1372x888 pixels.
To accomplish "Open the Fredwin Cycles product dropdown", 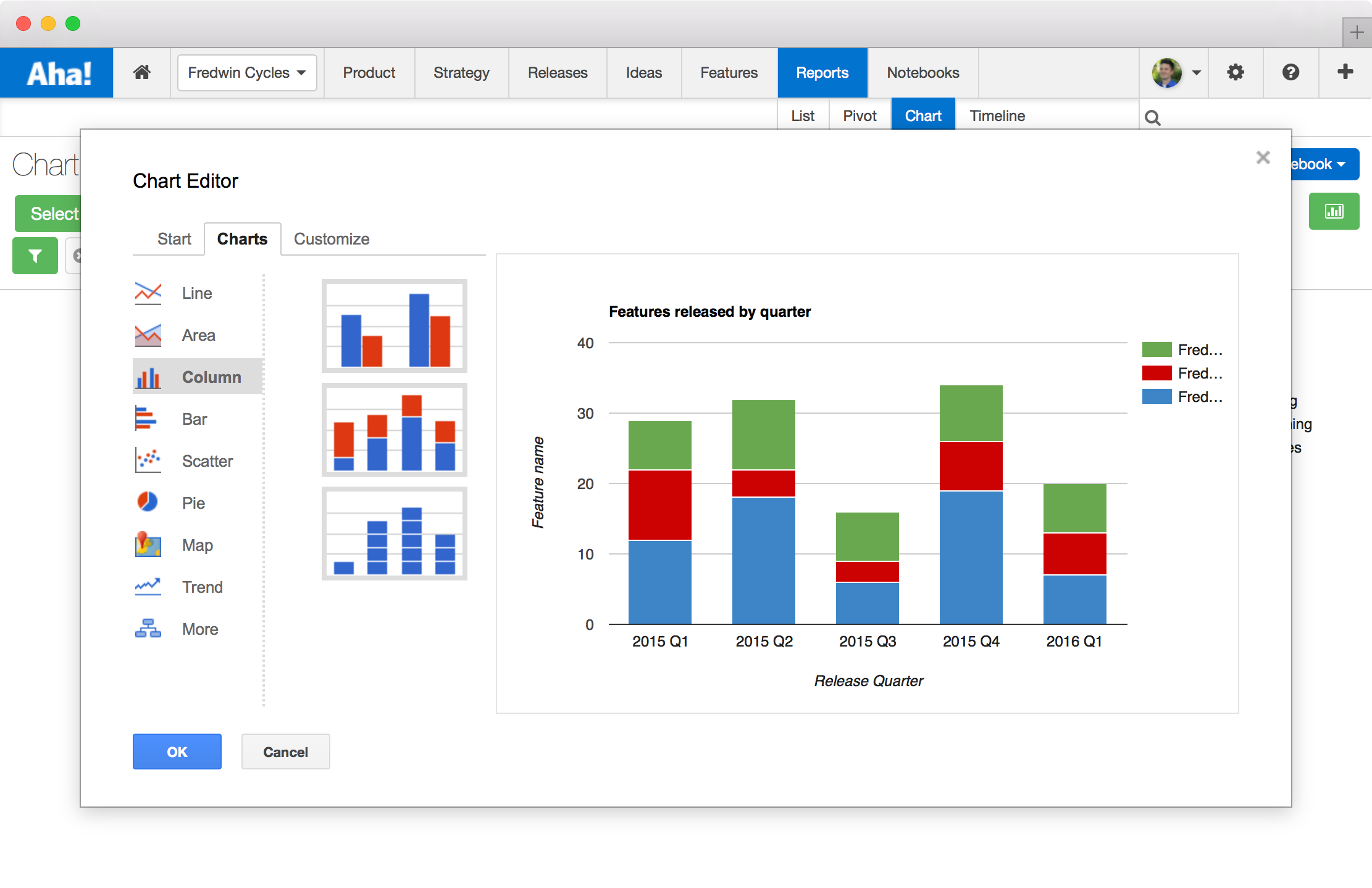I will coord(246,72).
